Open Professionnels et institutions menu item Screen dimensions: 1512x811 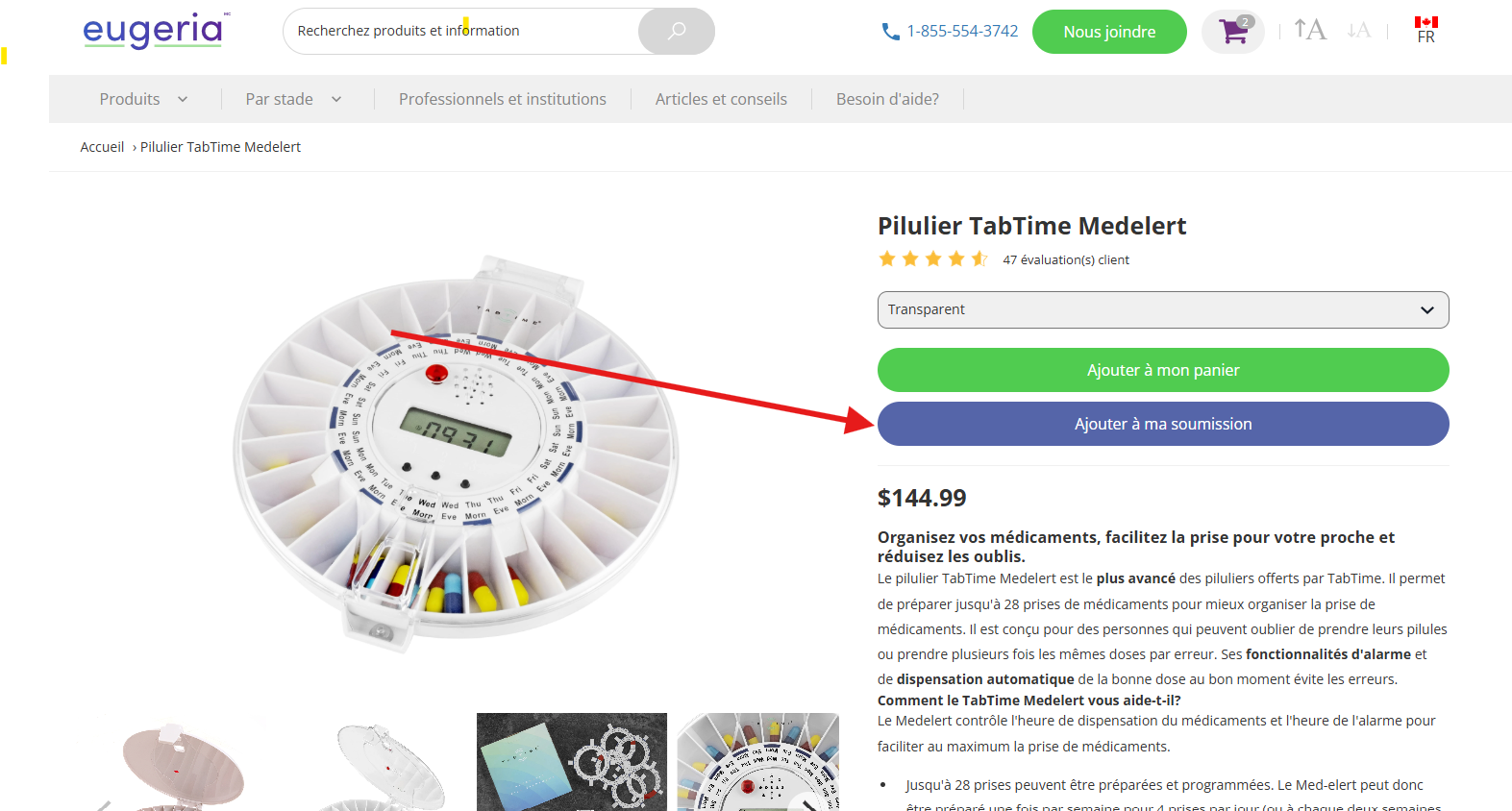point(502,99)
